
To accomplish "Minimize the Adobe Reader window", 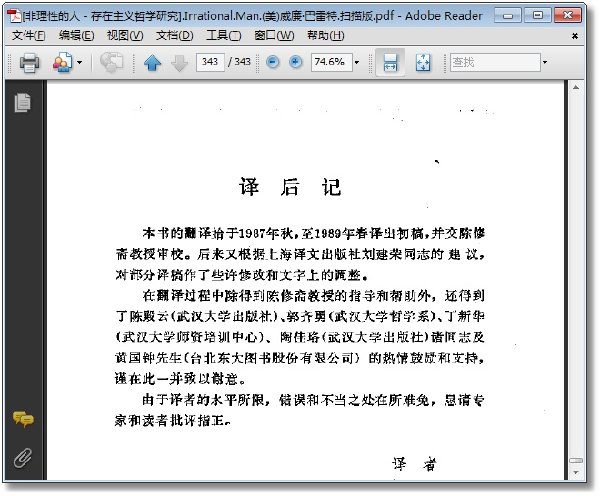I will coord(508,16).
